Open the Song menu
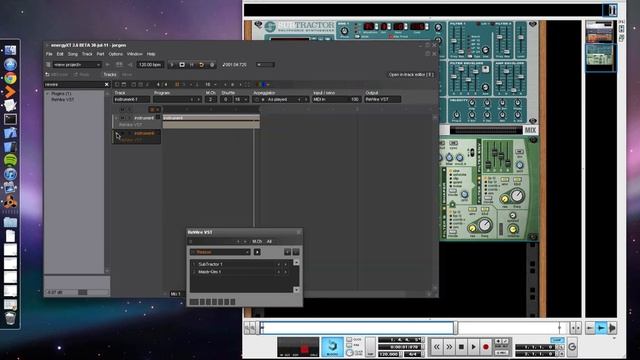The image size is (640, 360). click(x=73, y=54)
